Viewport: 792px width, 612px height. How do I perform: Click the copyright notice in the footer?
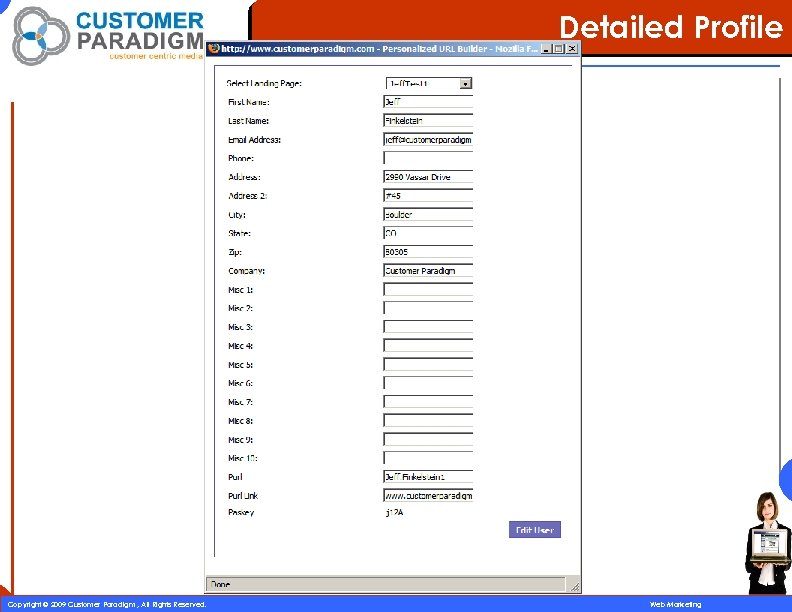click(107, 604)
